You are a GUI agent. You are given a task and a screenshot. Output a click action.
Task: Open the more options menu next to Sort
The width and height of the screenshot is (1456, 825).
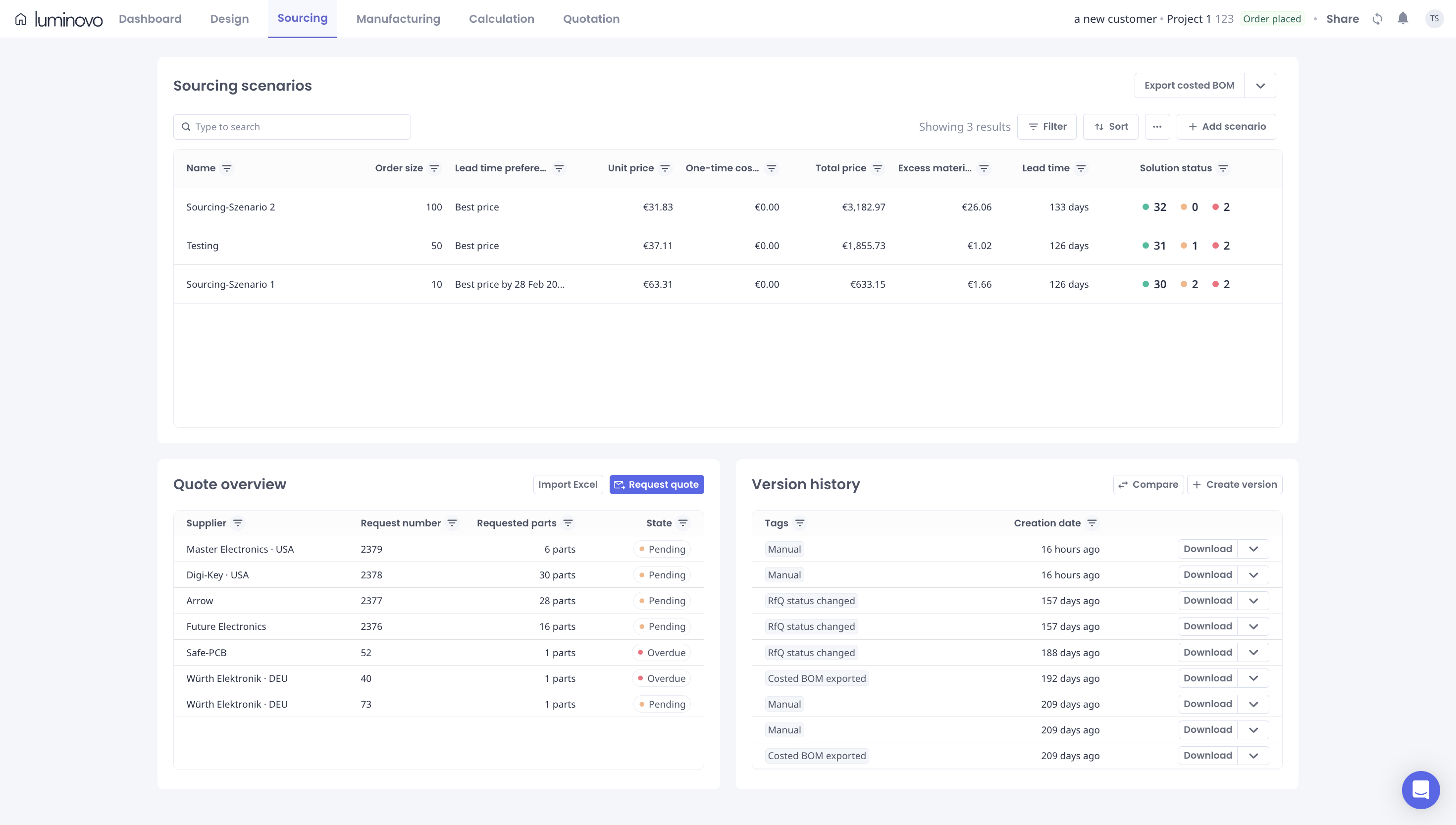[x=1157, y=126]
